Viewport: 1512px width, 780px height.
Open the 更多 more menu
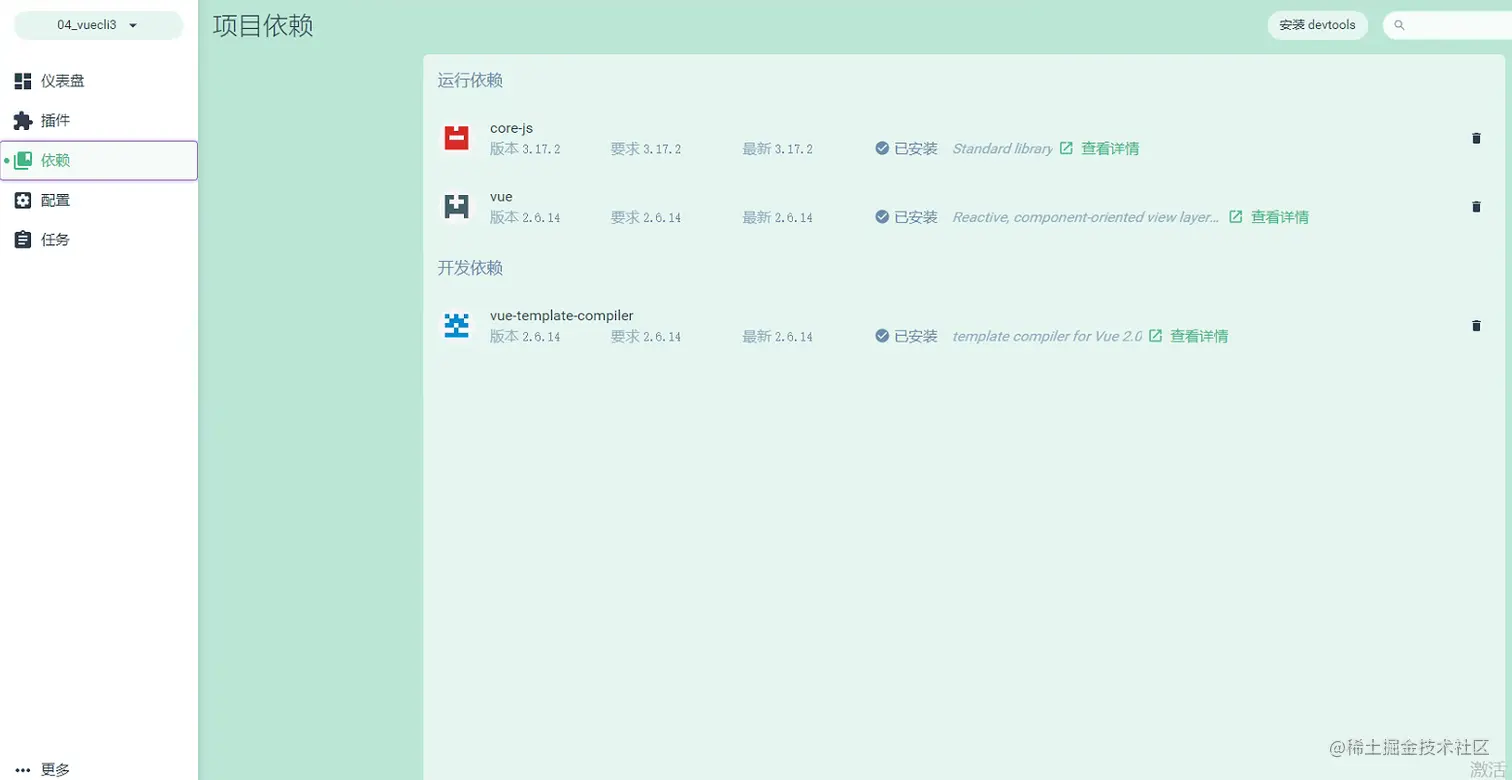pyautogui.click(x=99, y=769)
